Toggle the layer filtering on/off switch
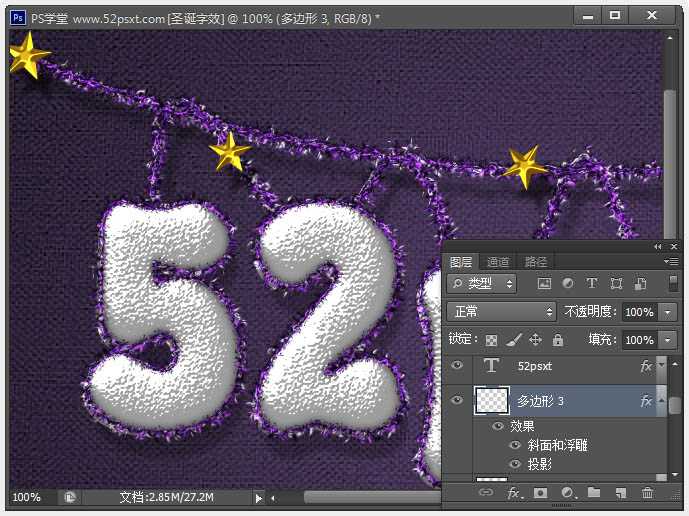Image resolution: width=689 pixels, height=516 pixels. (673, 283)
